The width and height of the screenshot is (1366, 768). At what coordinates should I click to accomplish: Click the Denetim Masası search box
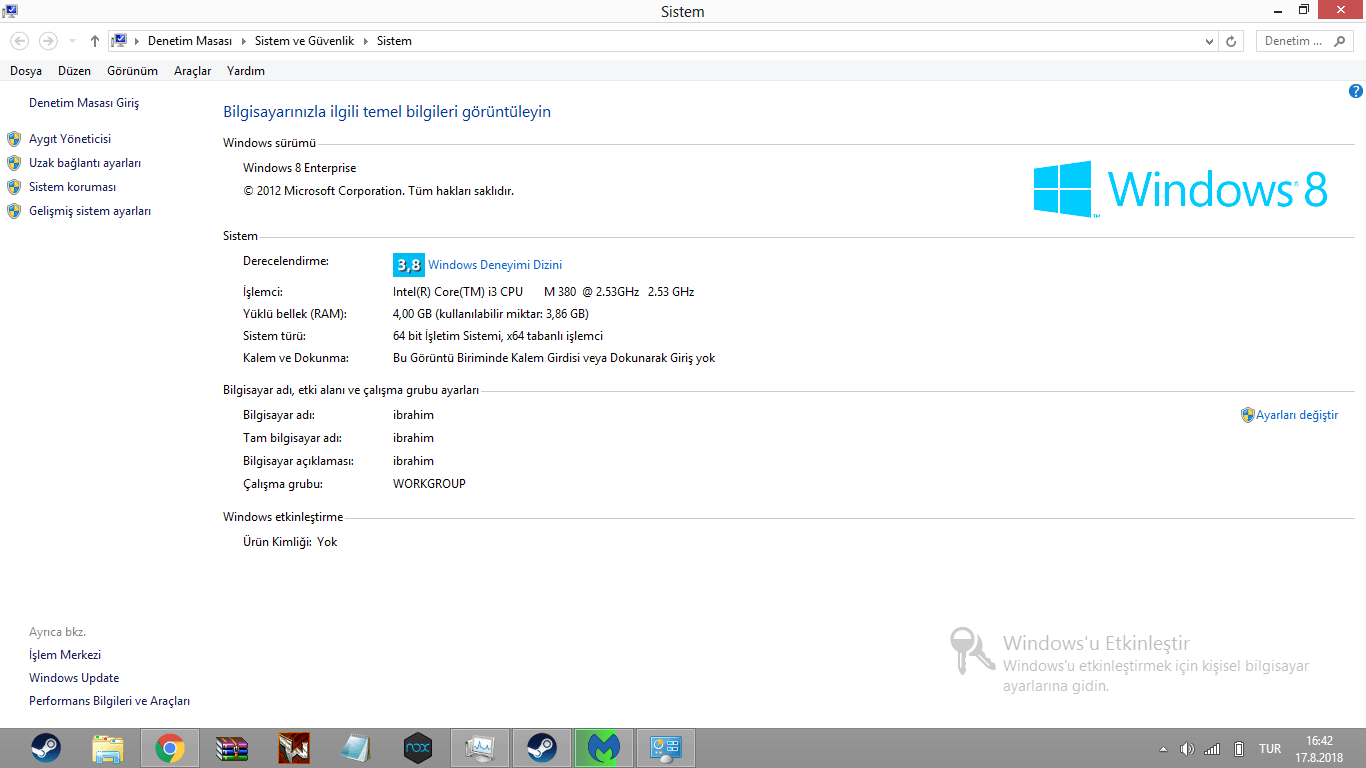[x=1303, y=41]
